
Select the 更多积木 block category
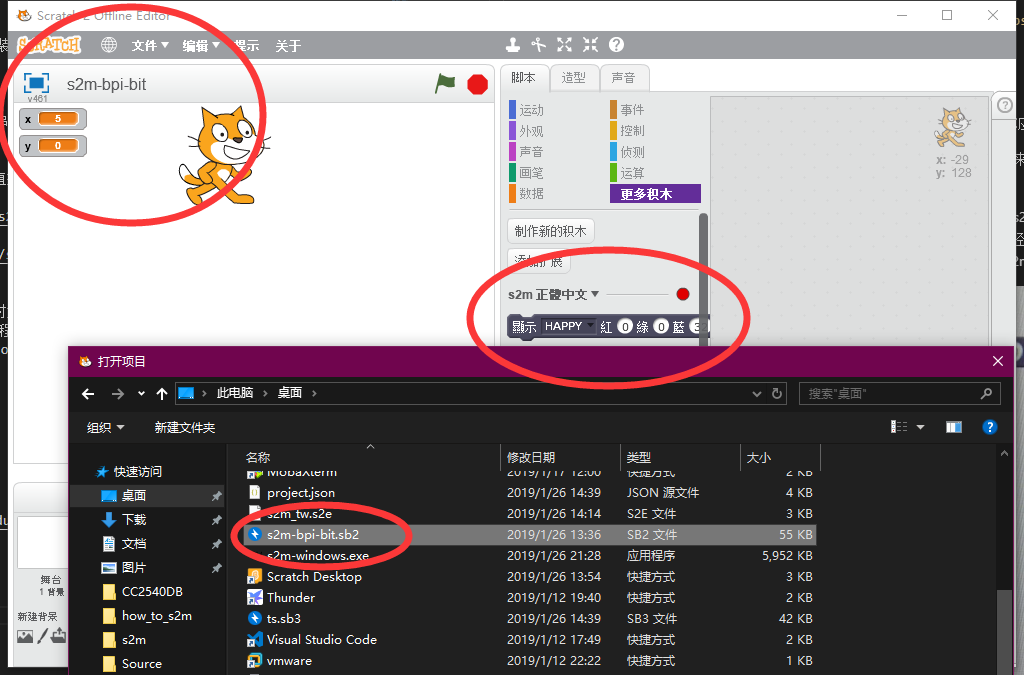[655, 194]
